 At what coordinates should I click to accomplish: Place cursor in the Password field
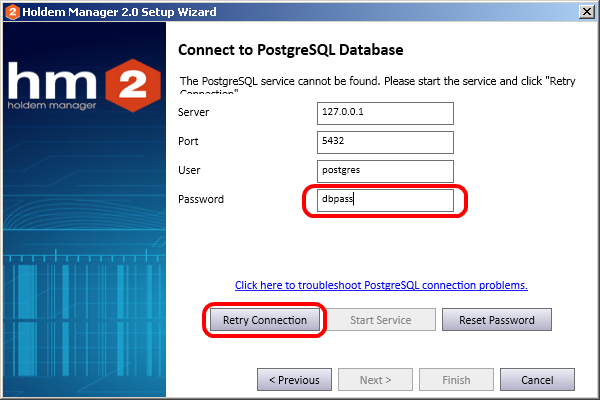tap(385, 200)
